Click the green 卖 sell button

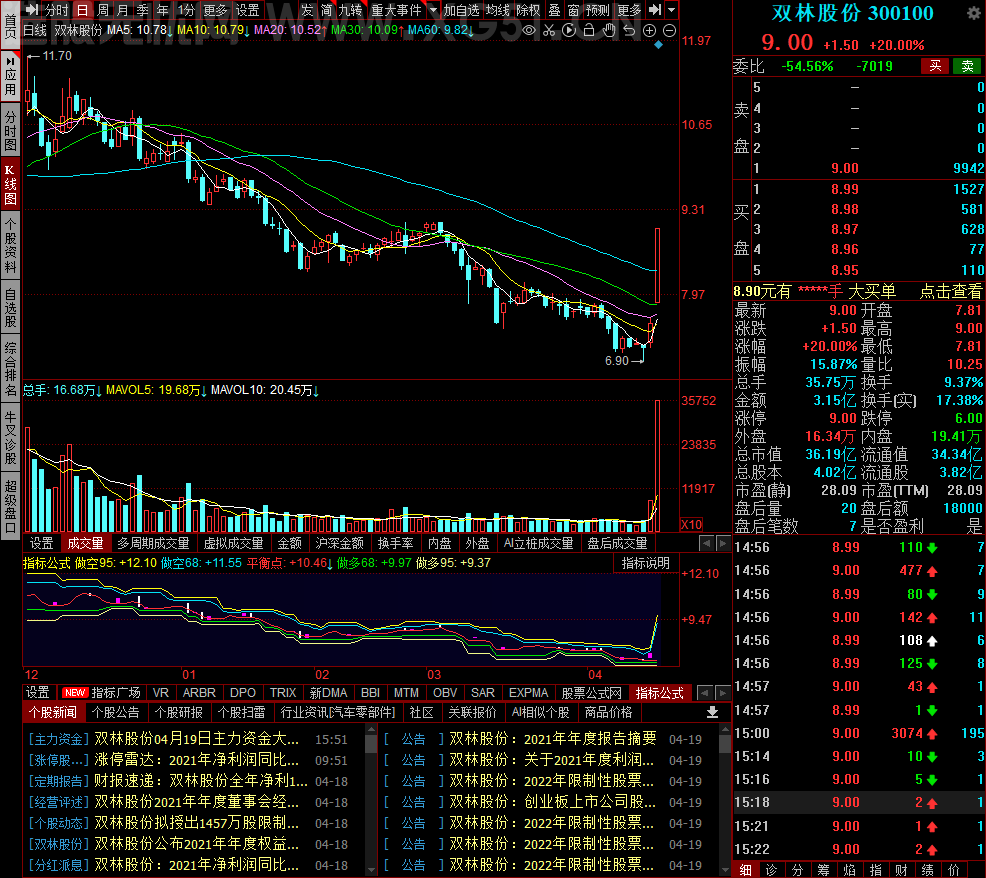click(967, 66)
